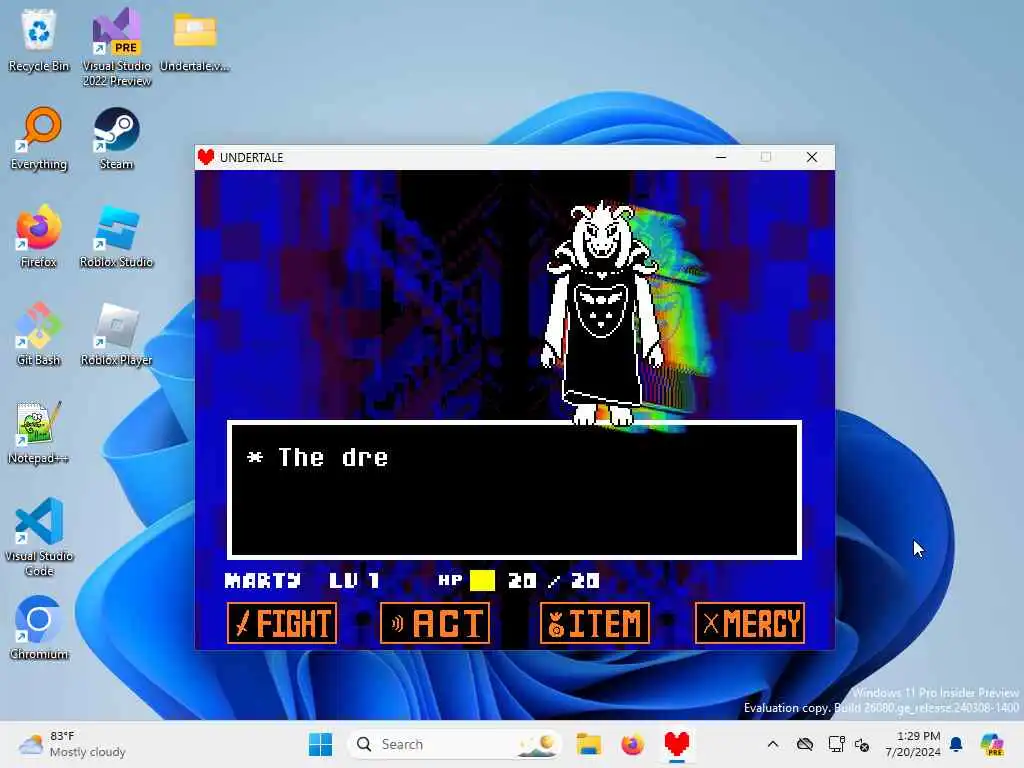Open the weather widget showing 83°F
Image resolution: width=1024 pixels, height=768 pixels.
pyautogui.click(x=72, y=744)
